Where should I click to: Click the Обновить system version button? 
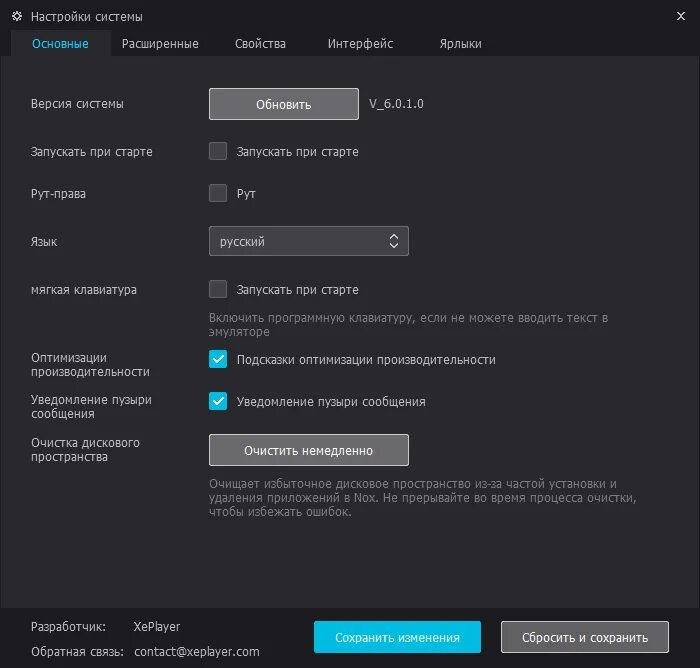coord(283,104)
